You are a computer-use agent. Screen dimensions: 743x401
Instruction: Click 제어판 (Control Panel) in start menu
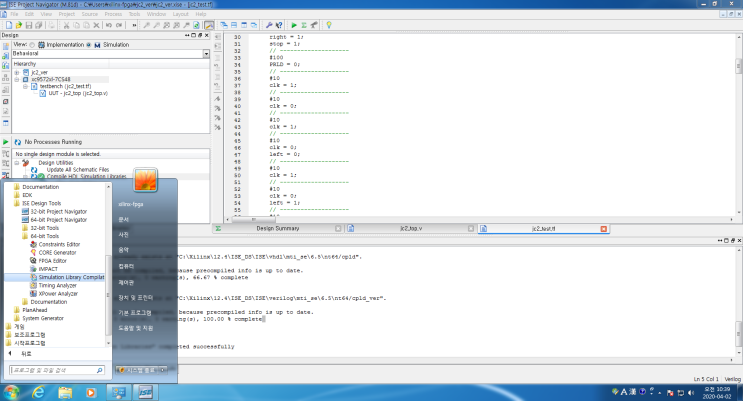[x=126, y=283]
